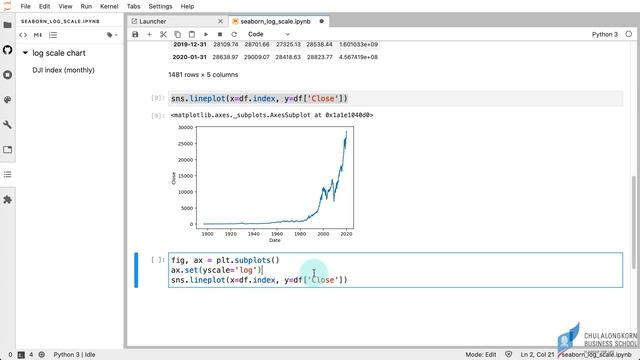640x360 pixels.
Task: Click the last sns.lineplot line in active cell
Action: click(x=259, y=280)
